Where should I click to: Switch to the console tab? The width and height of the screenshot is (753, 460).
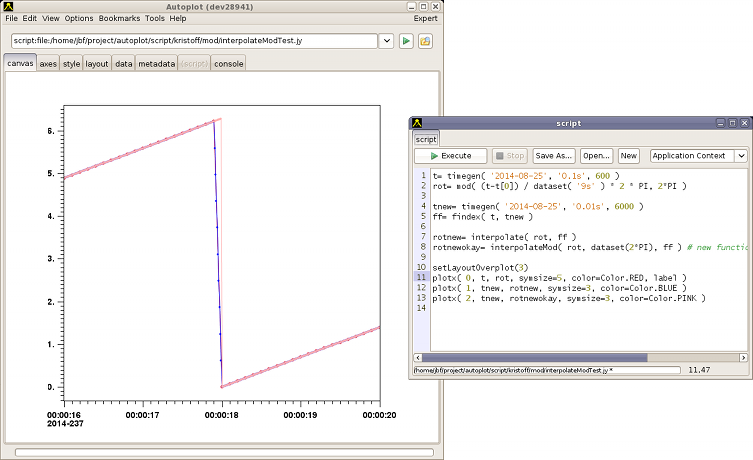[x=228, y=63]
